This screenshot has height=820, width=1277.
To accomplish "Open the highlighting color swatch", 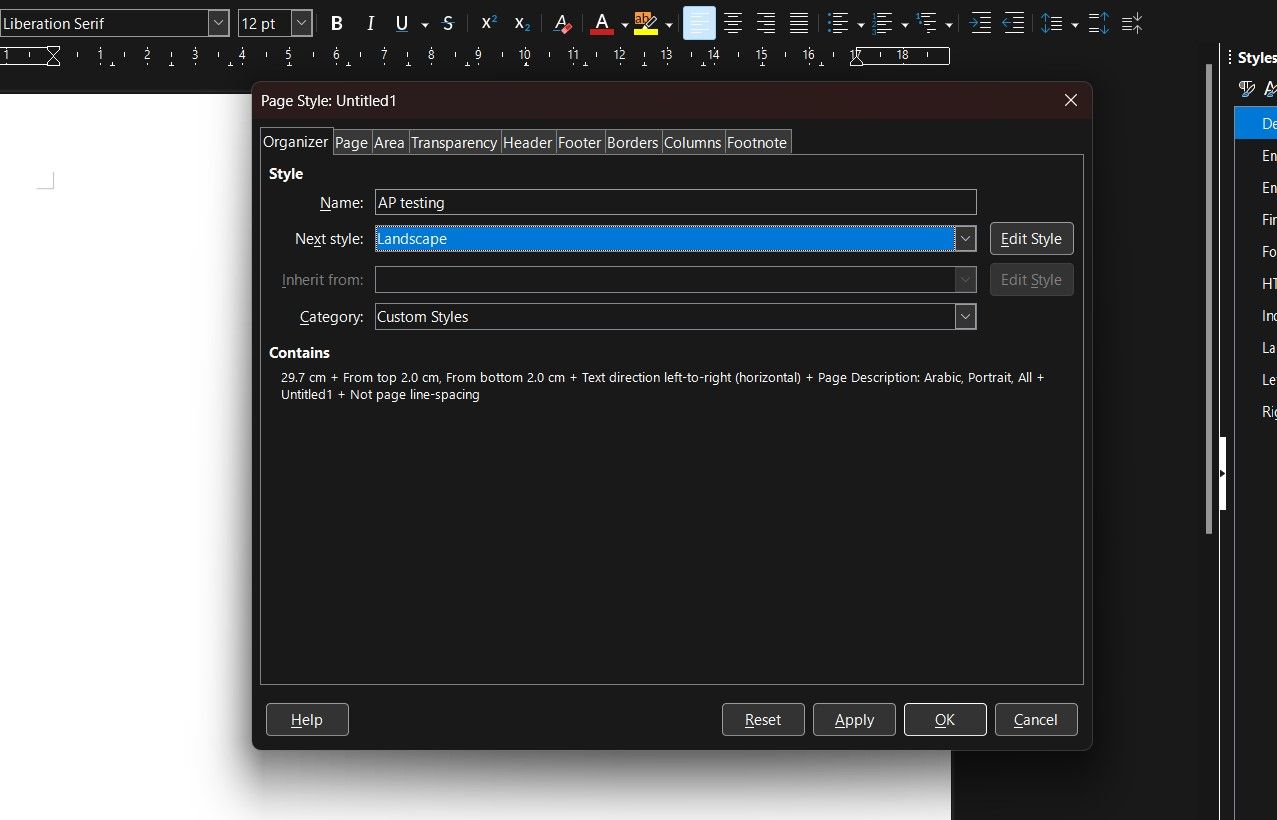I will tap(645, 23).
